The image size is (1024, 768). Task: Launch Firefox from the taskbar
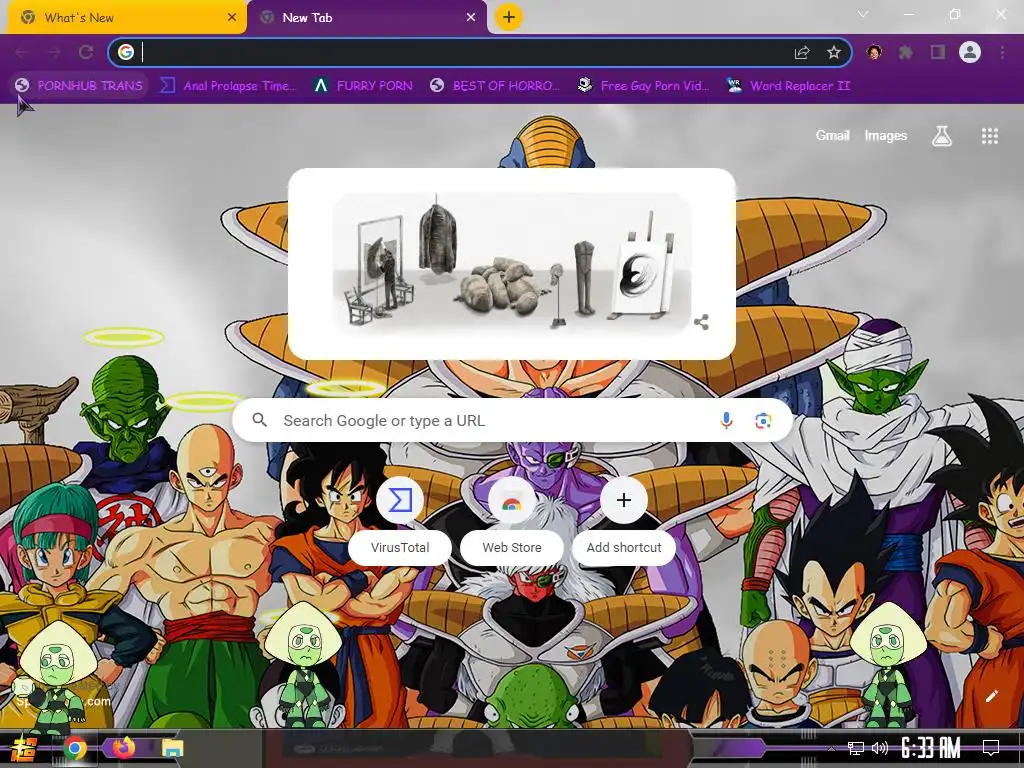[123, 747]
